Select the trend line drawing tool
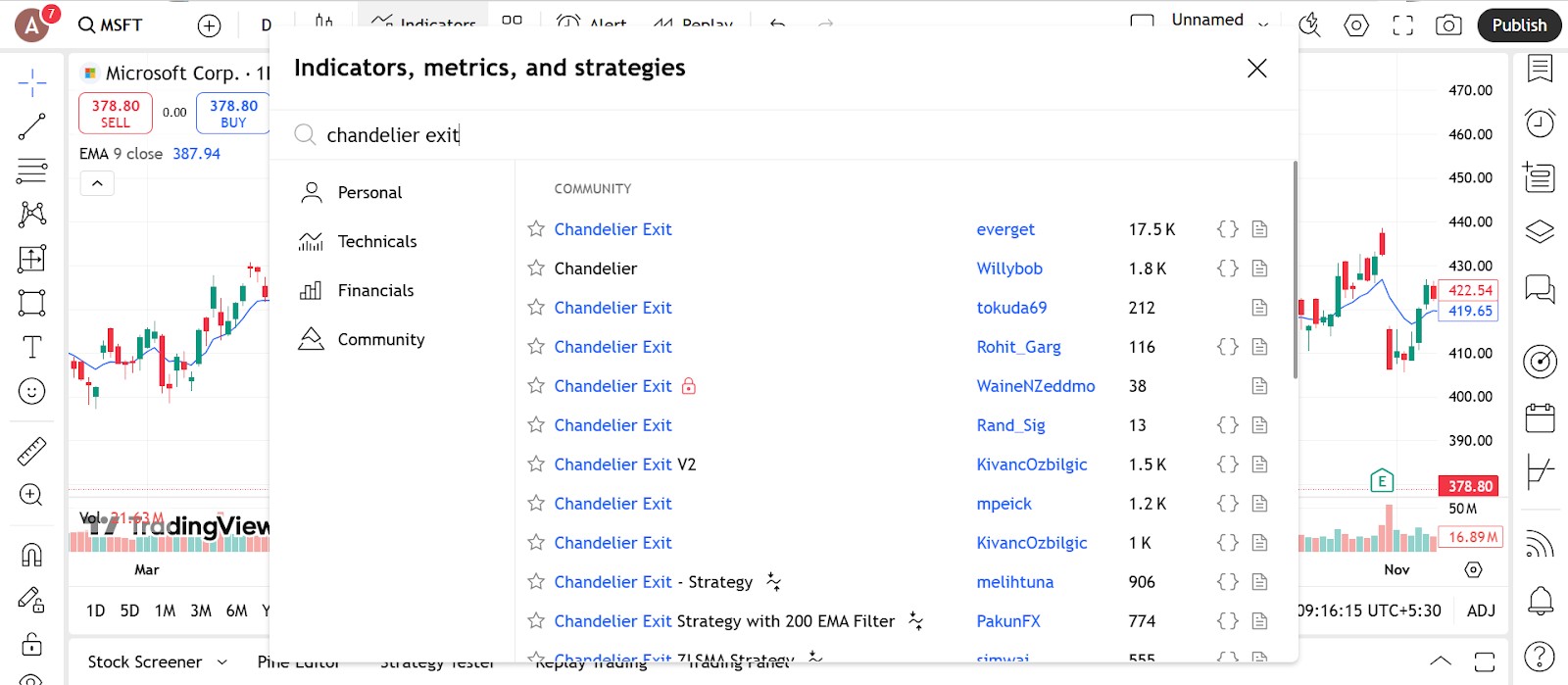 (31, 126)
